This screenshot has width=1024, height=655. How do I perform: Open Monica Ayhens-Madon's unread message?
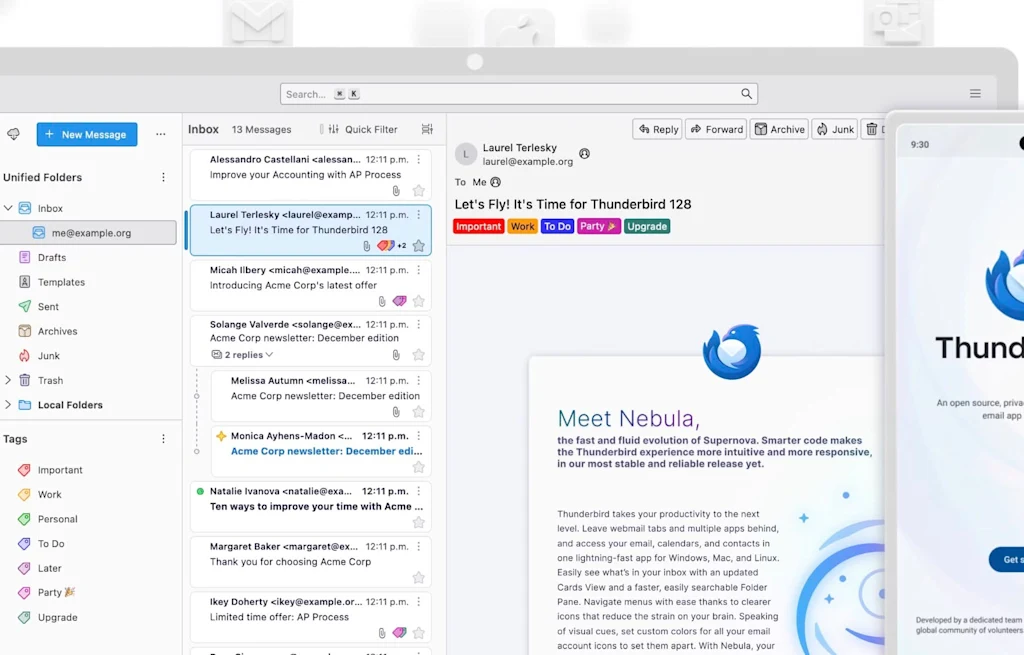coord(321,451)
